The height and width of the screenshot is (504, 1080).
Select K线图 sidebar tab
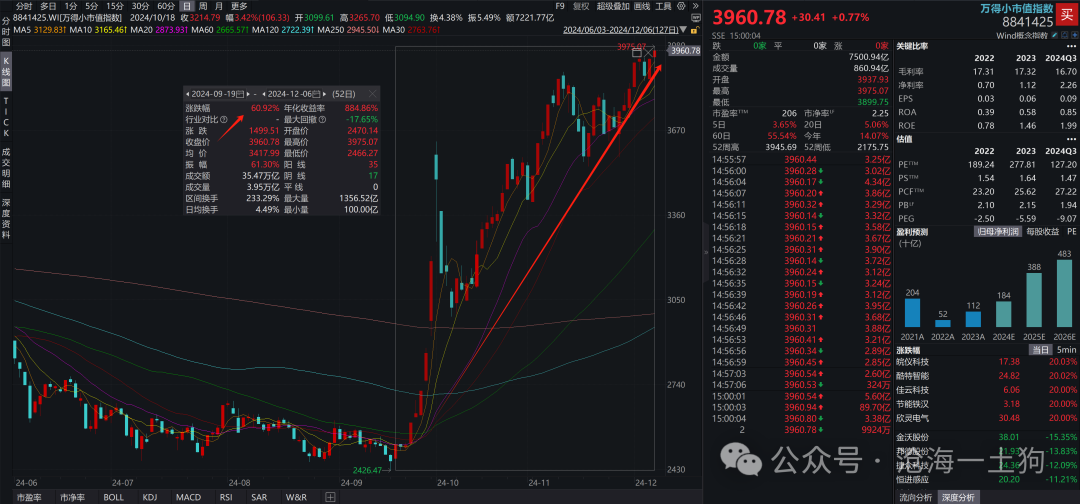pos(6,74)
